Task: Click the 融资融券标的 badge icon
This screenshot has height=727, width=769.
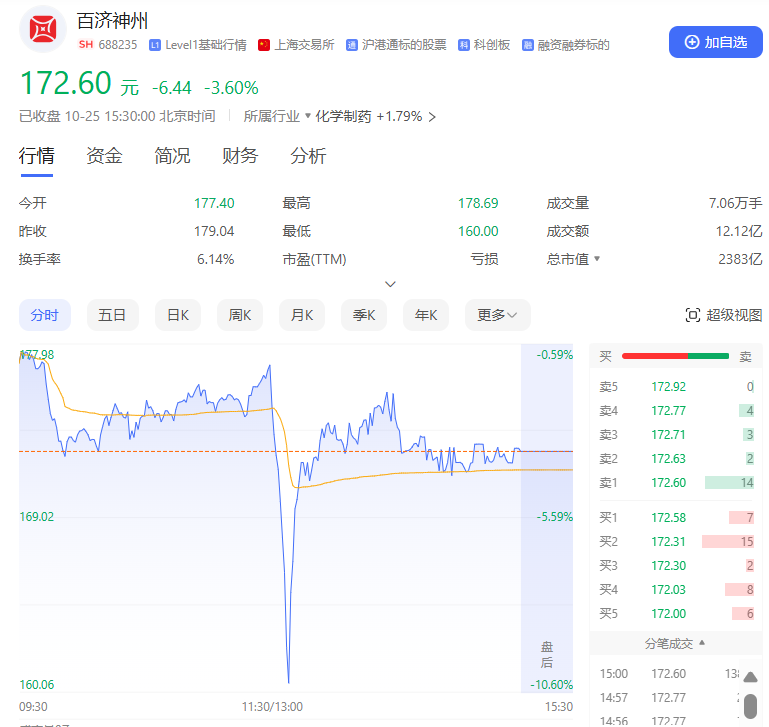Action: 527,45
